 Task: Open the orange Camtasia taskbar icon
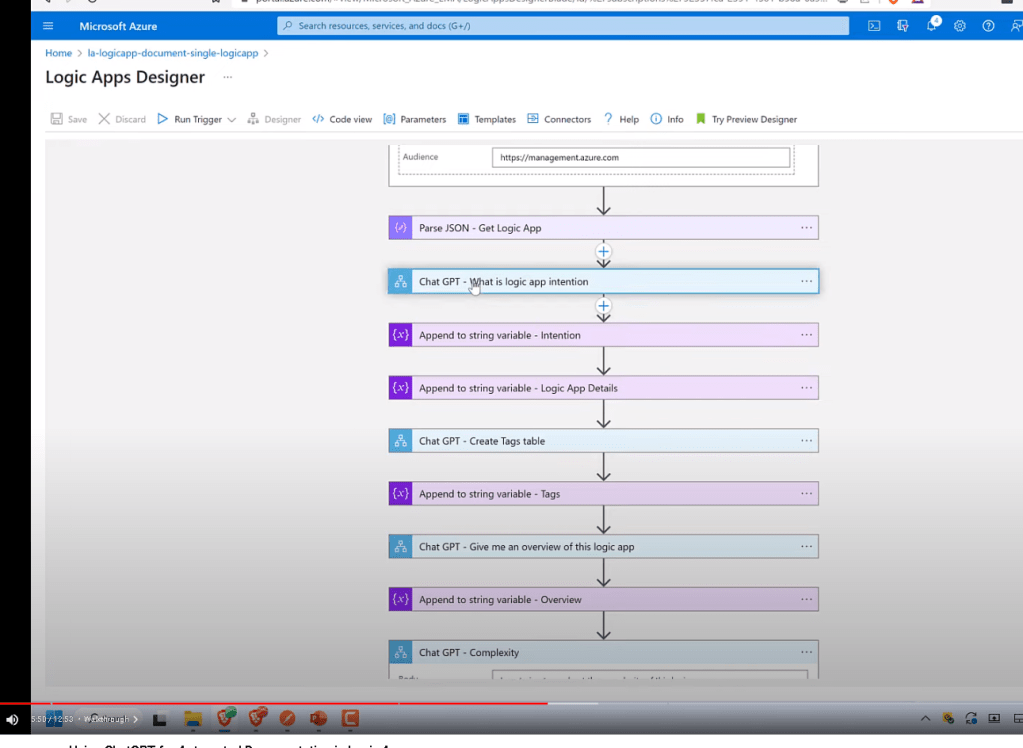click(x=350, y=719)
